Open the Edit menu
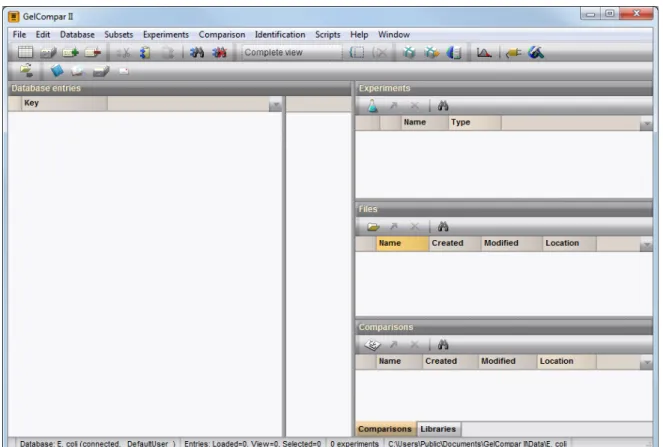The image size is (663, 447). 43,35
